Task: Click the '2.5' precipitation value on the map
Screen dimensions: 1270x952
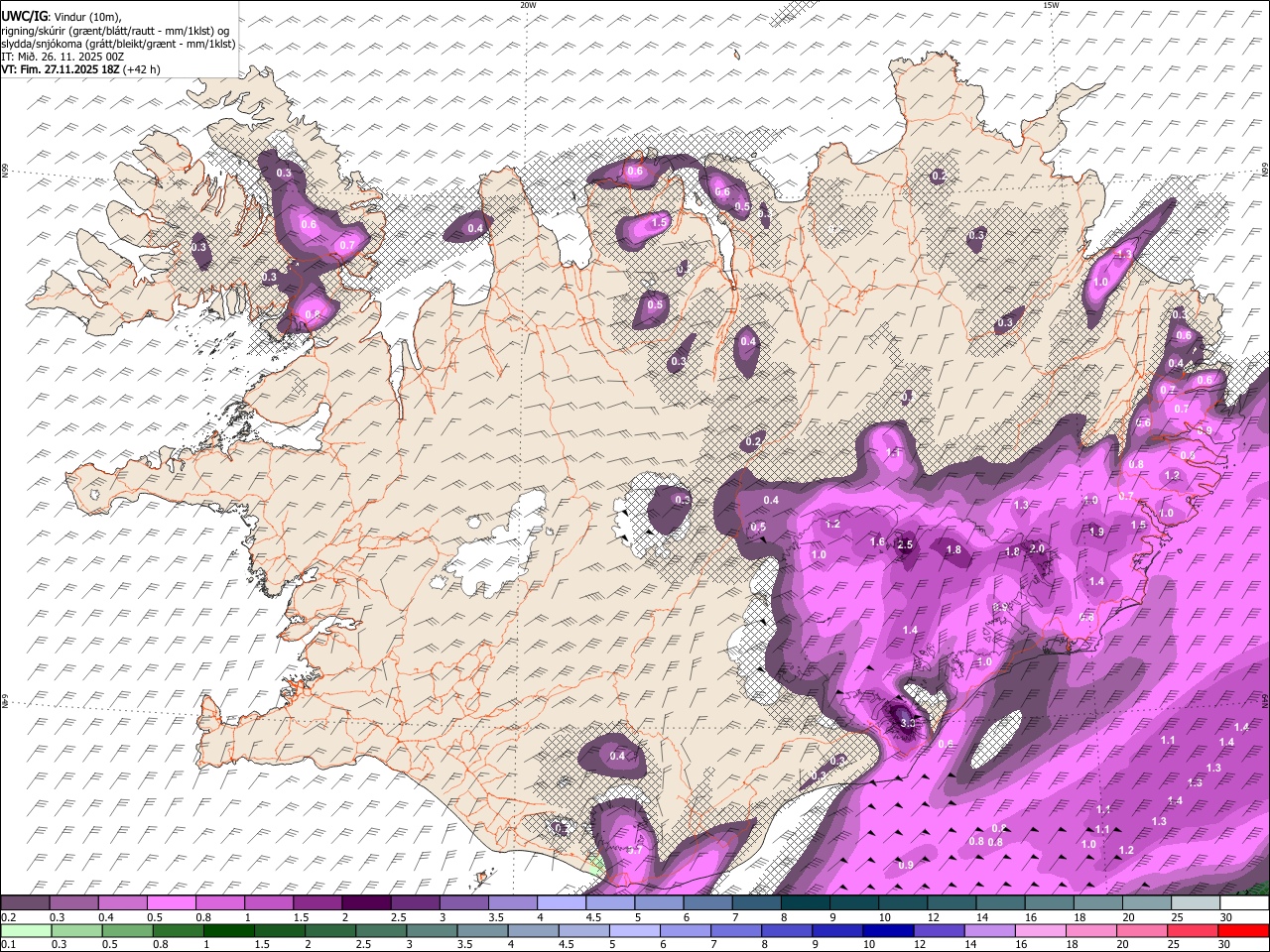Action: (904, 545)
